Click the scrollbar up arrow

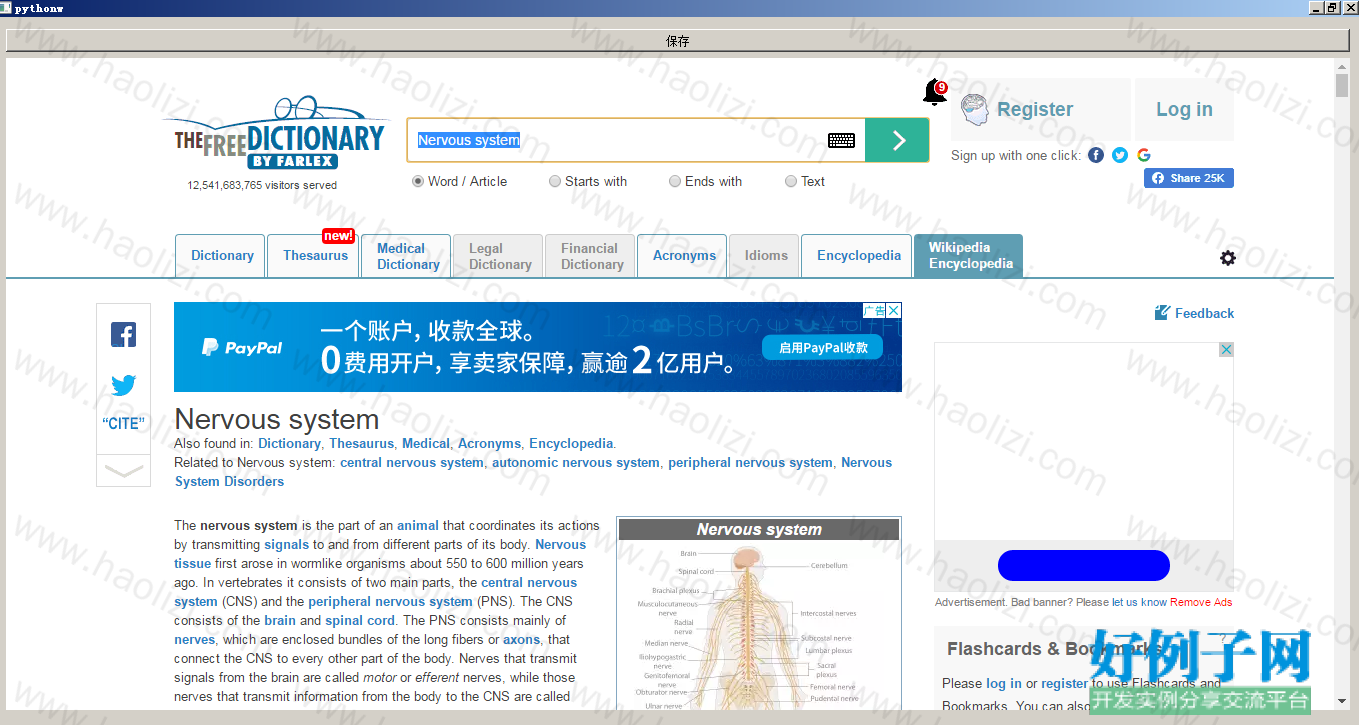[1342, 65]
